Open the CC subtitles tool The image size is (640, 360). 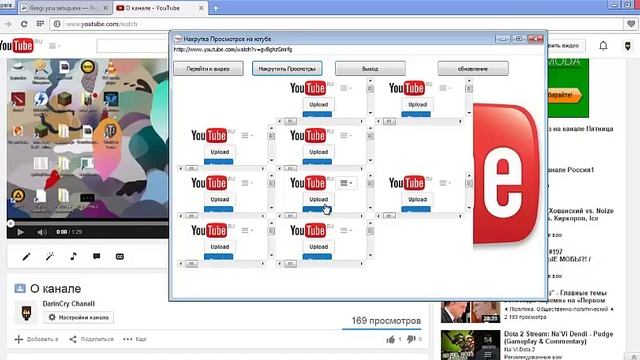[120, 256]
